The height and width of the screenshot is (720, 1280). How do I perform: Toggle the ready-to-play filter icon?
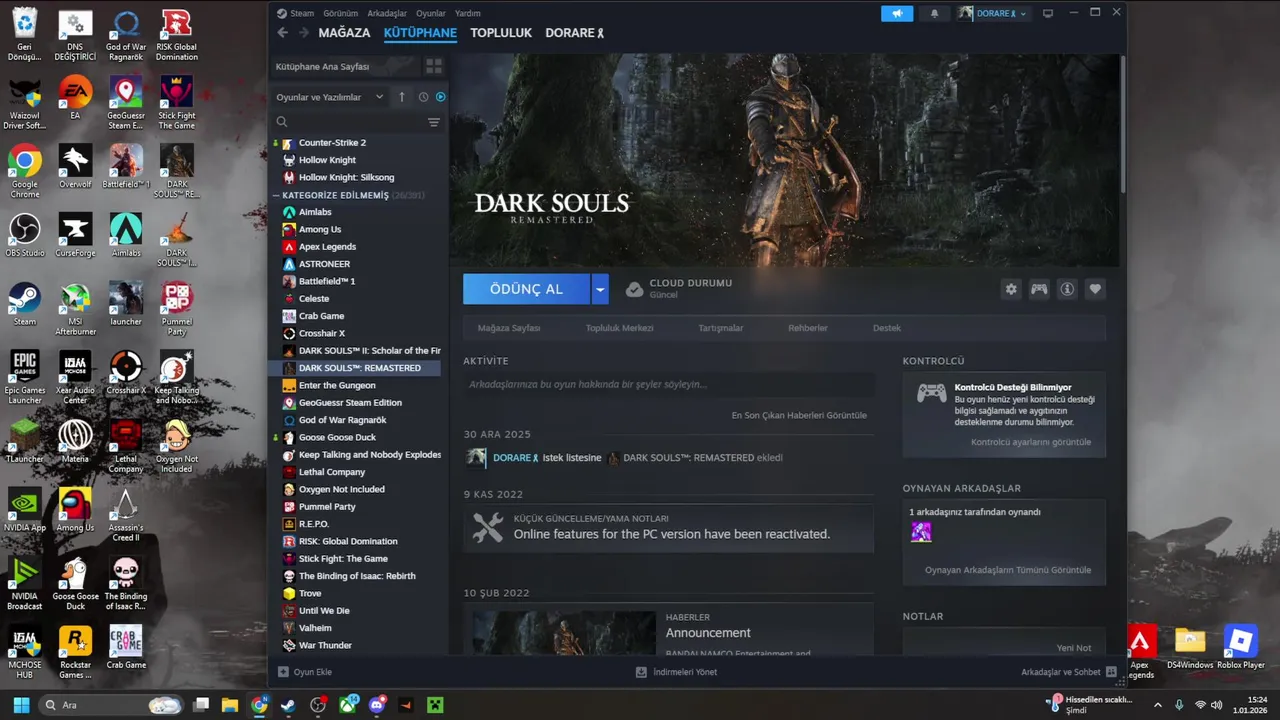(441, 97)
